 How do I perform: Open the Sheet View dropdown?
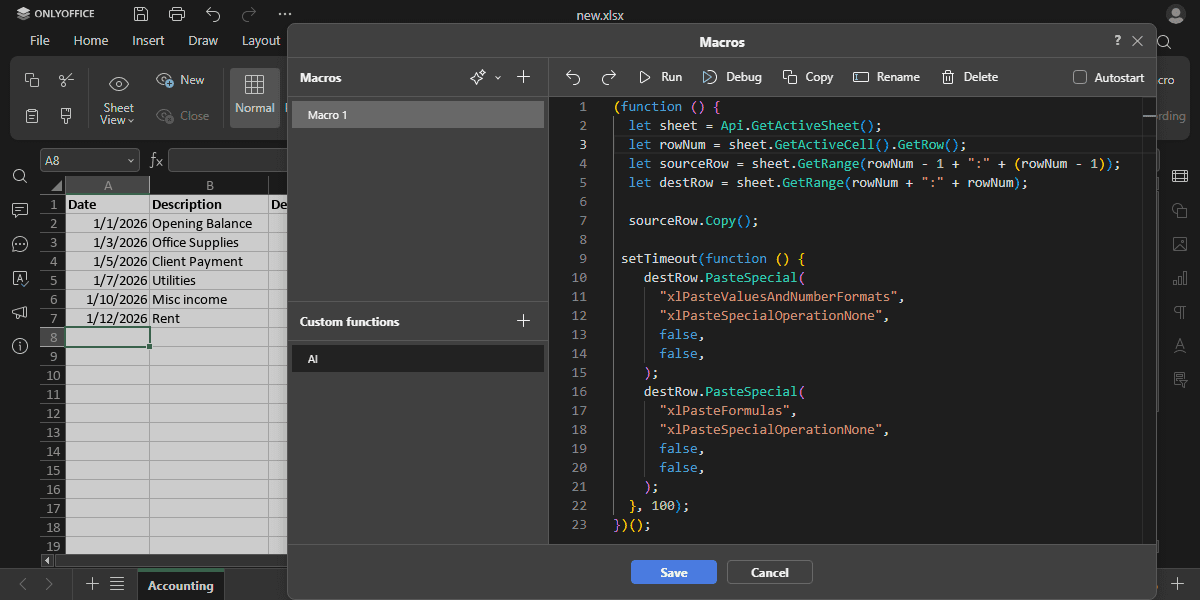pos(118,113)
